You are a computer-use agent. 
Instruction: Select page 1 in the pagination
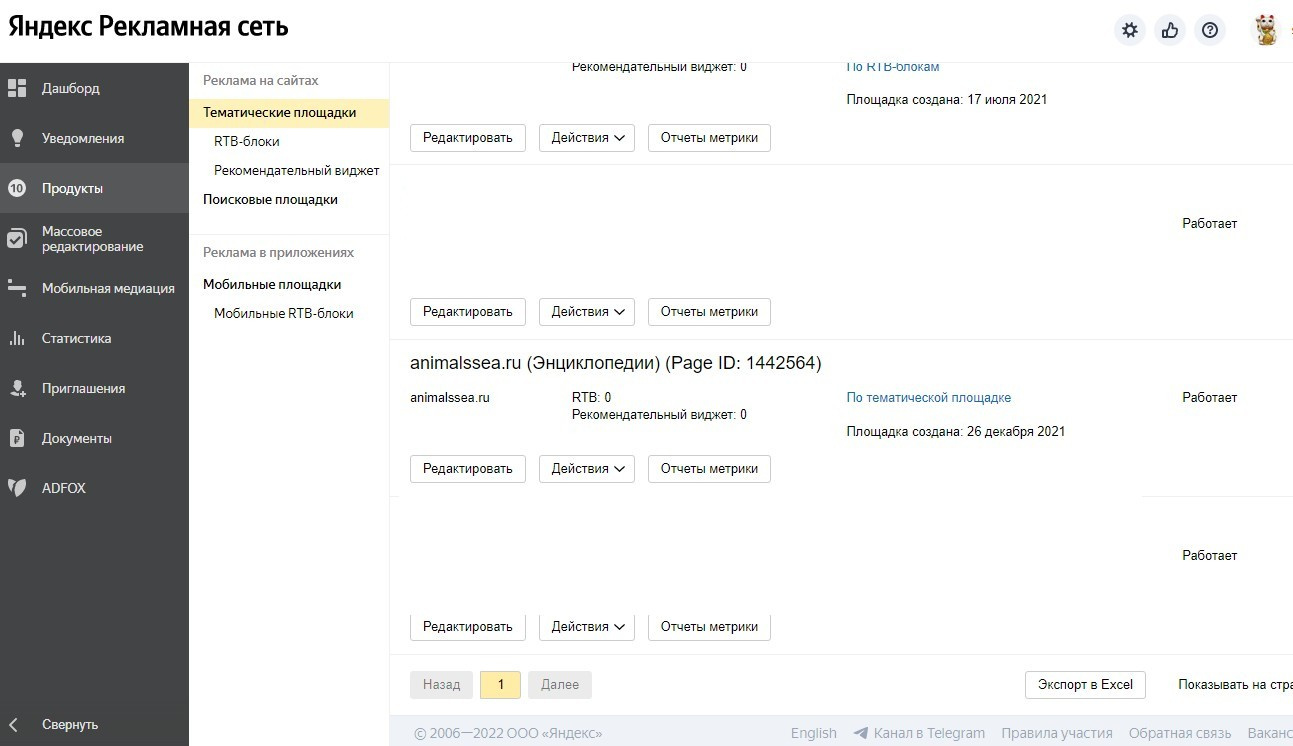[x=501, y=685]
